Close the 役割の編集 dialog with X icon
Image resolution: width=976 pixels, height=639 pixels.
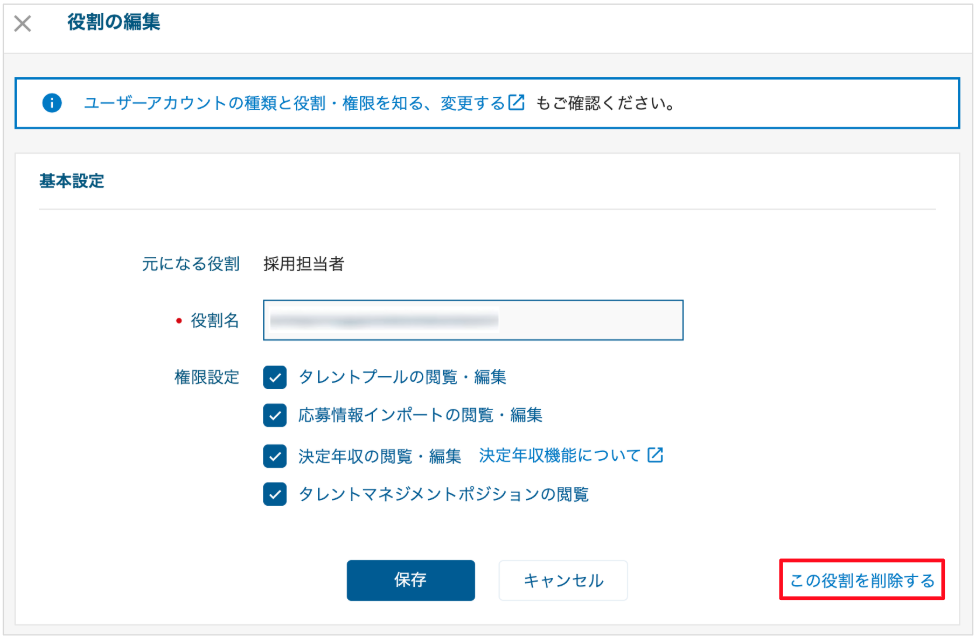pos(22,24)
